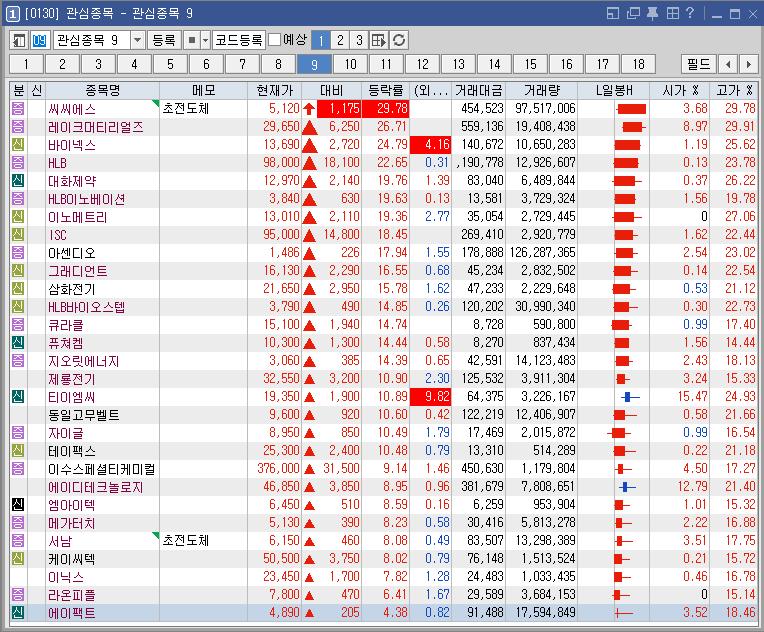Select view mode 2 button
This screenshot has height=632, width=764.
[340, 40]
